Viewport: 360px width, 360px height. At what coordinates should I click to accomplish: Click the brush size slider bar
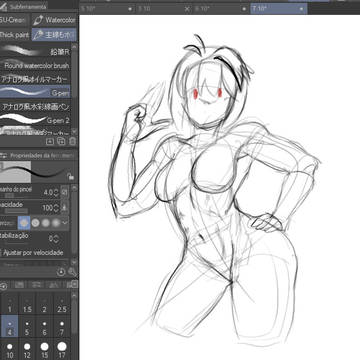coord(16,196)
